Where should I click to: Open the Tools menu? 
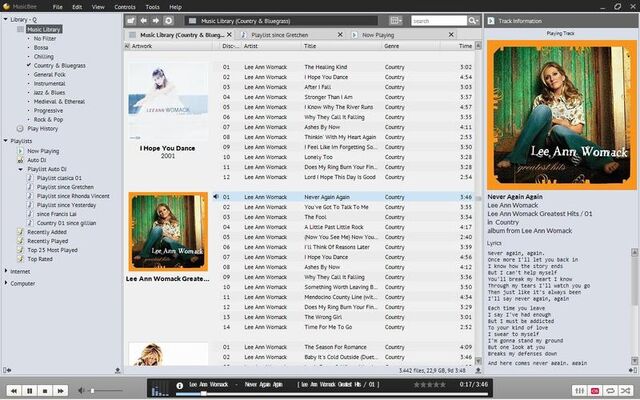(153, 7)
